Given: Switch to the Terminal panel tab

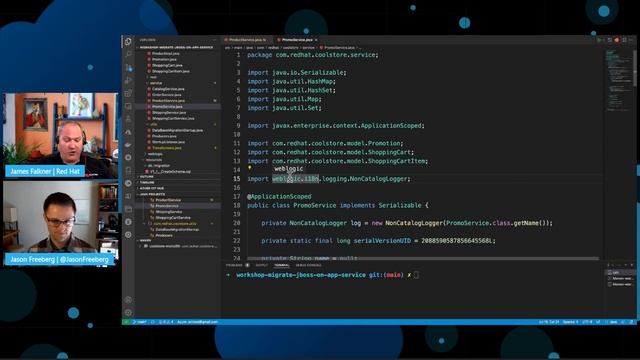Looking at the screenshot, I should [282, 265].
